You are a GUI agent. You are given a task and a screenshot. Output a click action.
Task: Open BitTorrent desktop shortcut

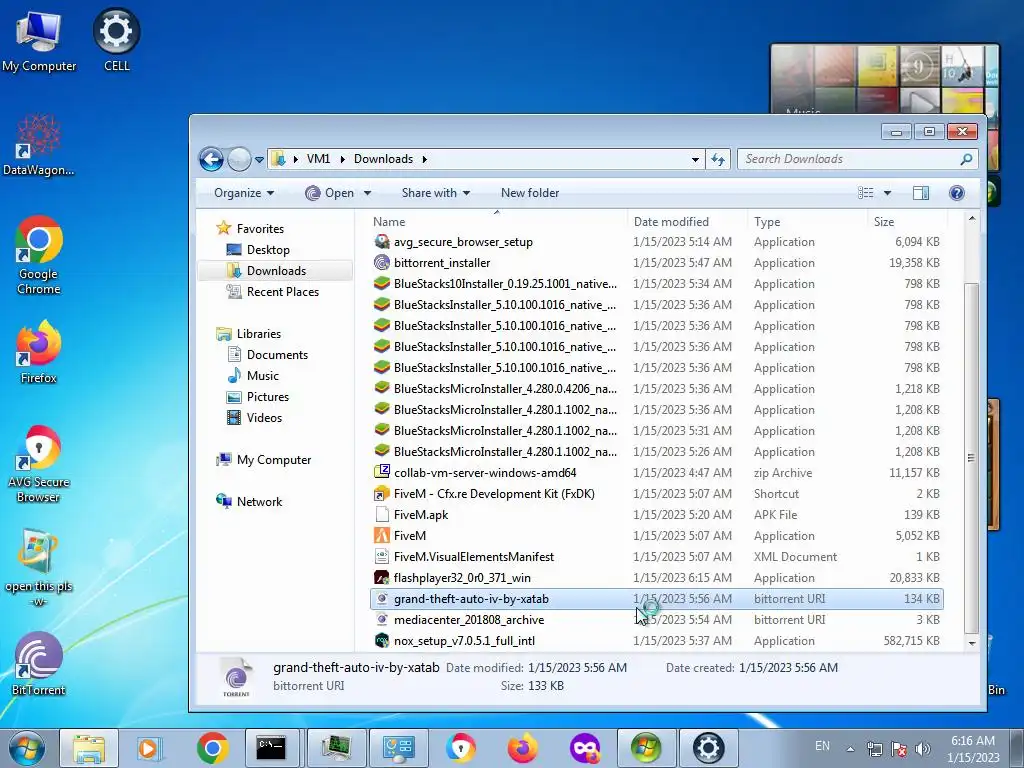pos(39,664)
